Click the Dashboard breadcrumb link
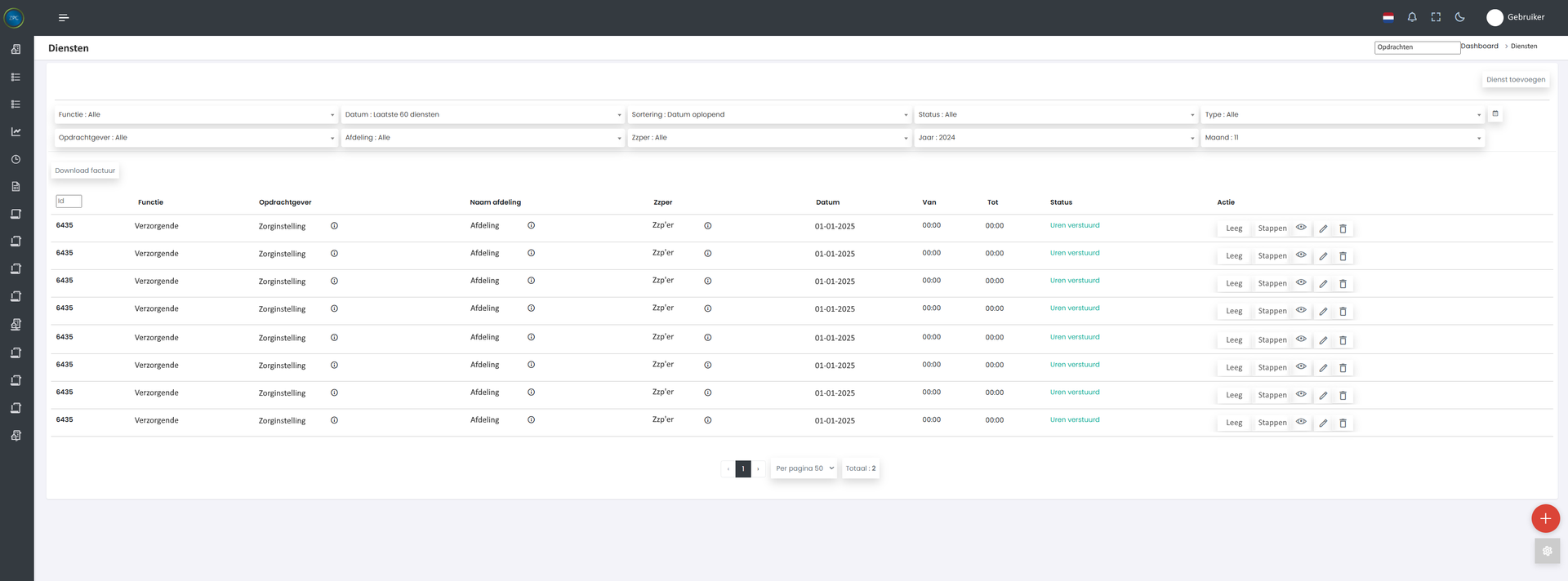This screenshot has width=1568, height=581. tap(1480, 47)
